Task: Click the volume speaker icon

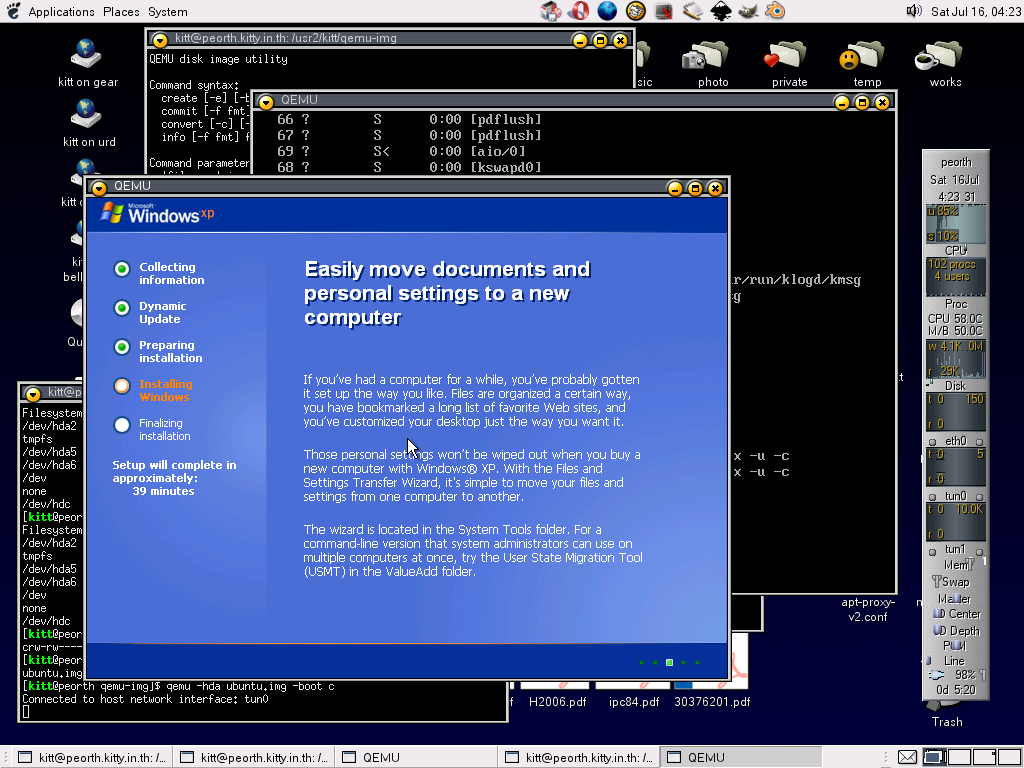Action: 914,11
